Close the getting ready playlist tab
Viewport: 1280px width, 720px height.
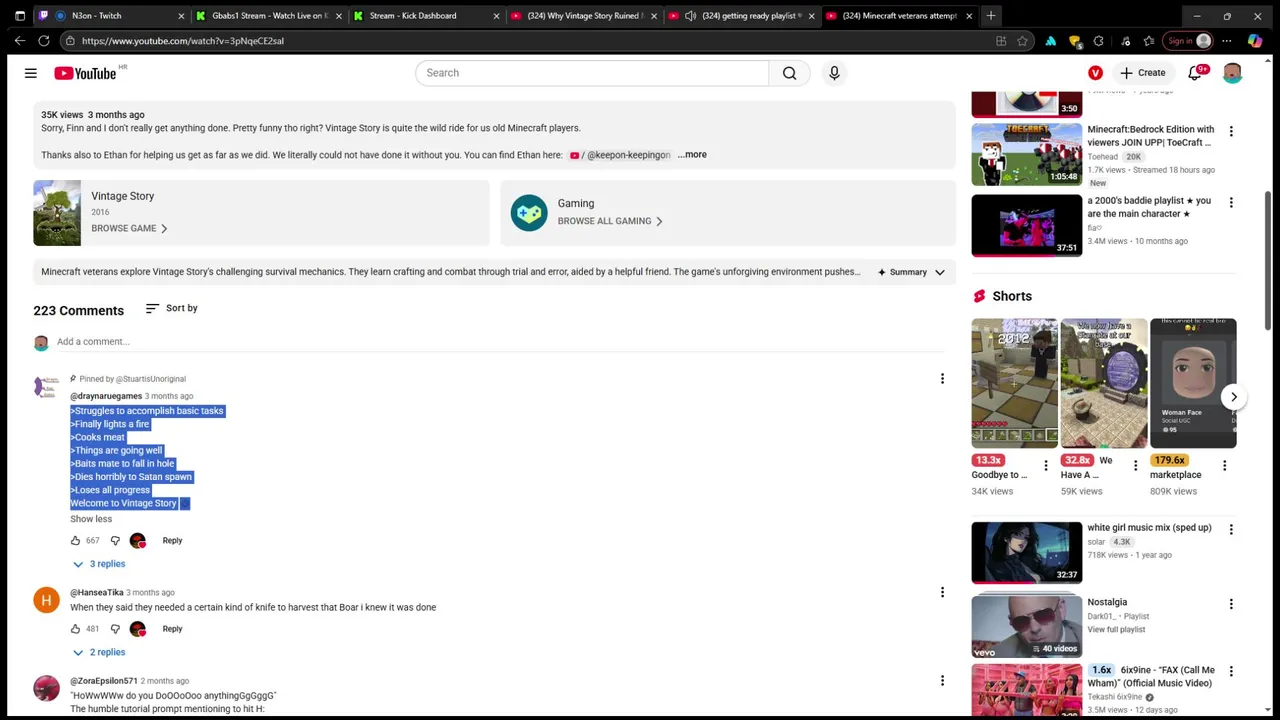pos(811,16)
